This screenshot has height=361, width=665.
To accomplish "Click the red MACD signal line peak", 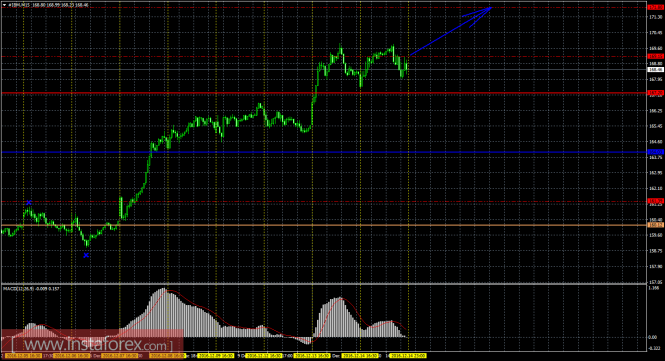I will click(x=170, y=291).
